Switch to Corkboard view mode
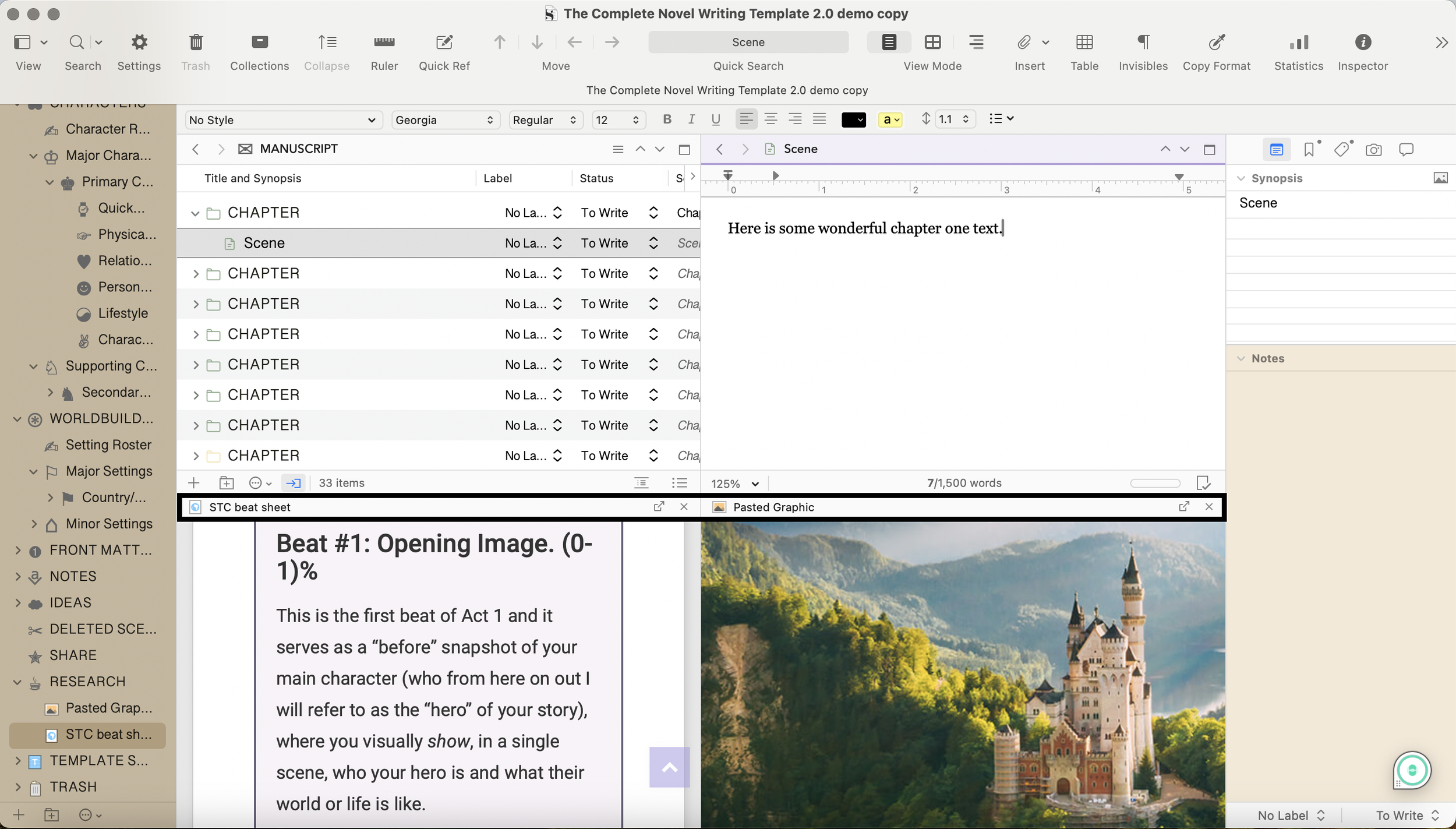The width and height of the screenshot is (1456, 829). pyautogui.click(x=932, y=42)
